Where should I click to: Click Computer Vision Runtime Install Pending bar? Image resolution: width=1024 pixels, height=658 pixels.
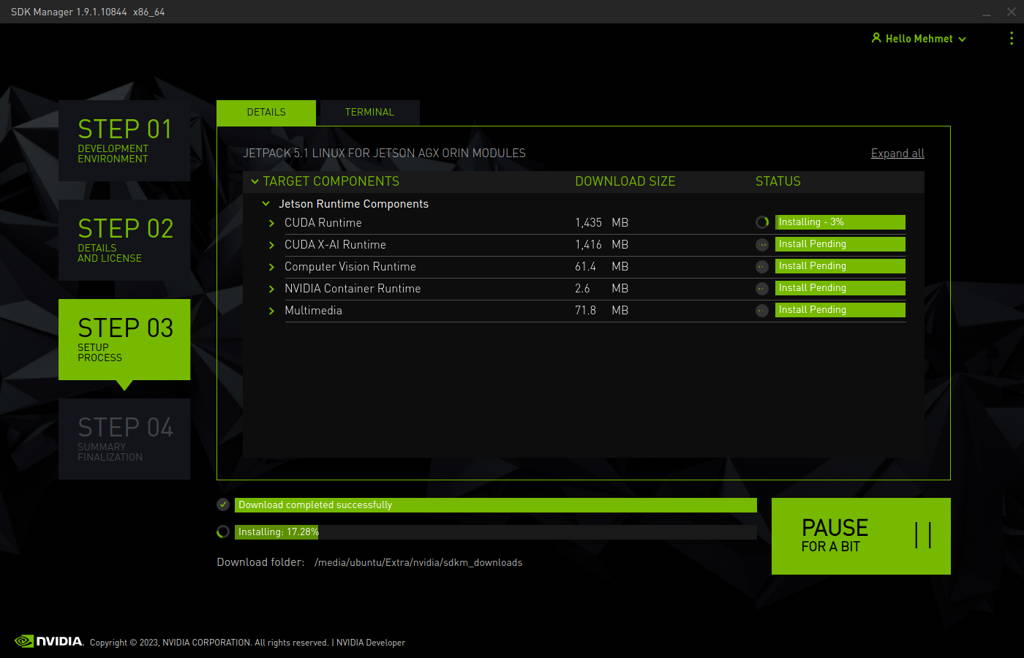coord(840,266)
